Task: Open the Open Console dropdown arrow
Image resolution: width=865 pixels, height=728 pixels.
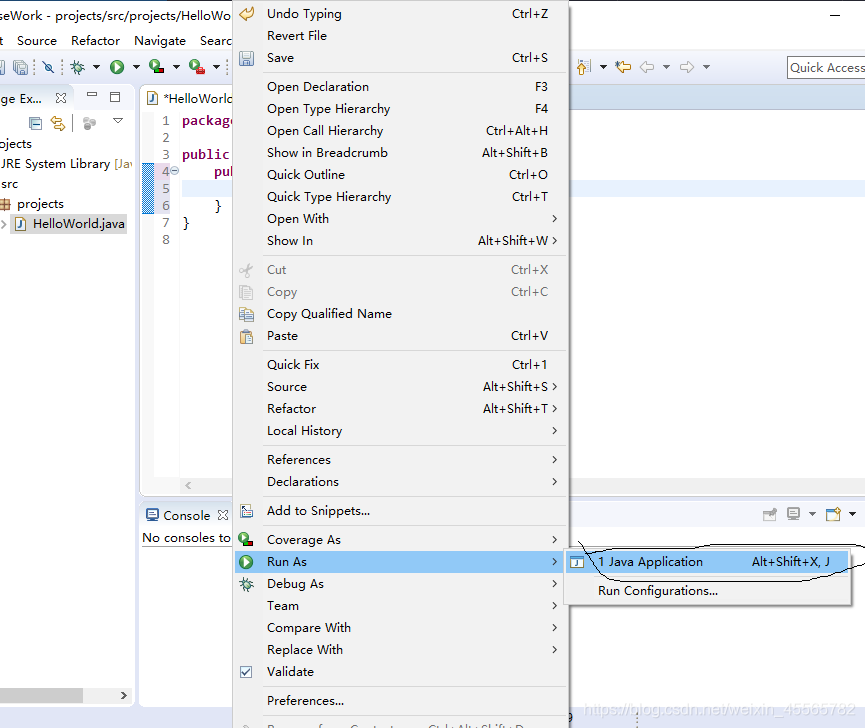Action: pos(852,514)
